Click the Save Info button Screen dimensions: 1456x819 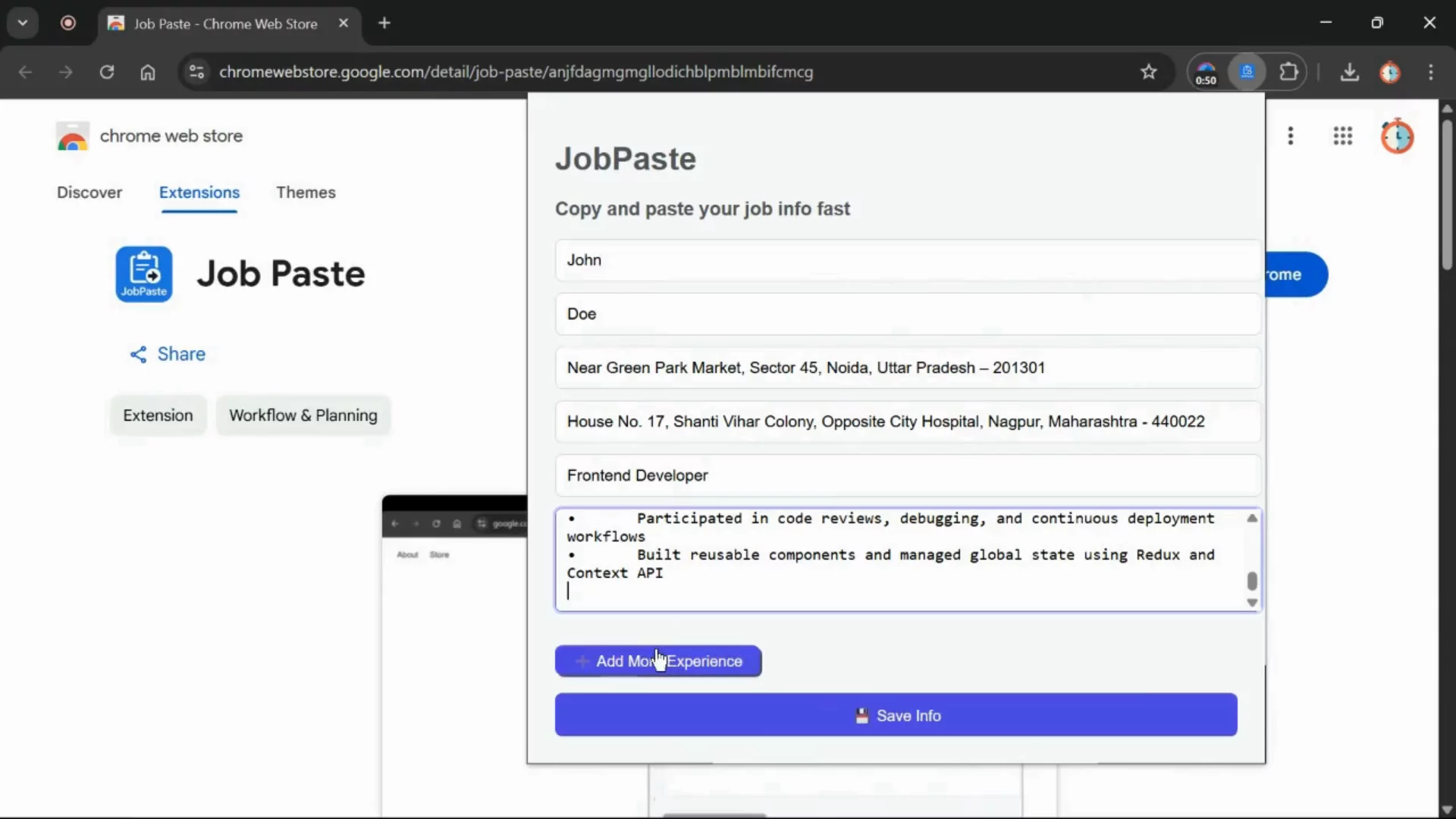[895, 715]
